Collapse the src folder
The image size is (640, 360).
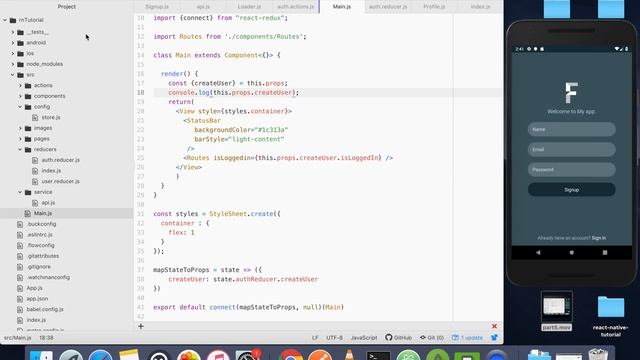[x=13, y=75]
